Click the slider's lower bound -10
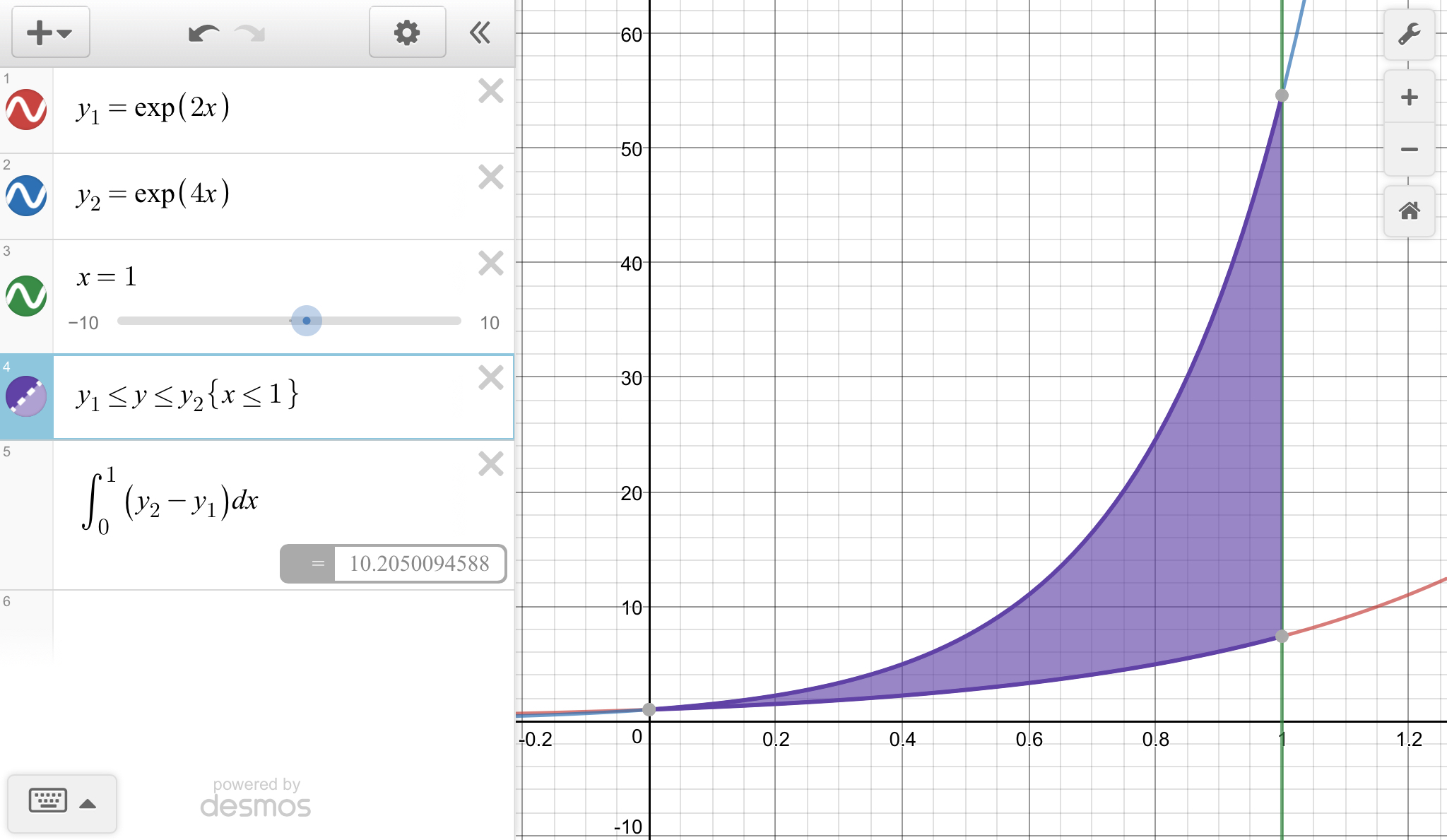The height and width of the screenshot is (840, 1447). pyautogui.click(x=83, y=323)
